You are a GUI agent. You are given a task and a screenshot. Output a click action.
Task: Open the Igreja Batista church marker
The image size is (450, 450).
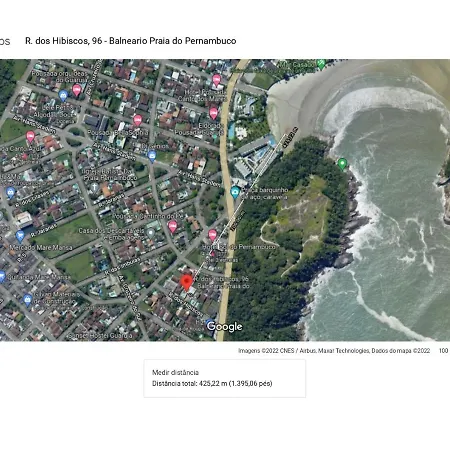tap(94, 187)
